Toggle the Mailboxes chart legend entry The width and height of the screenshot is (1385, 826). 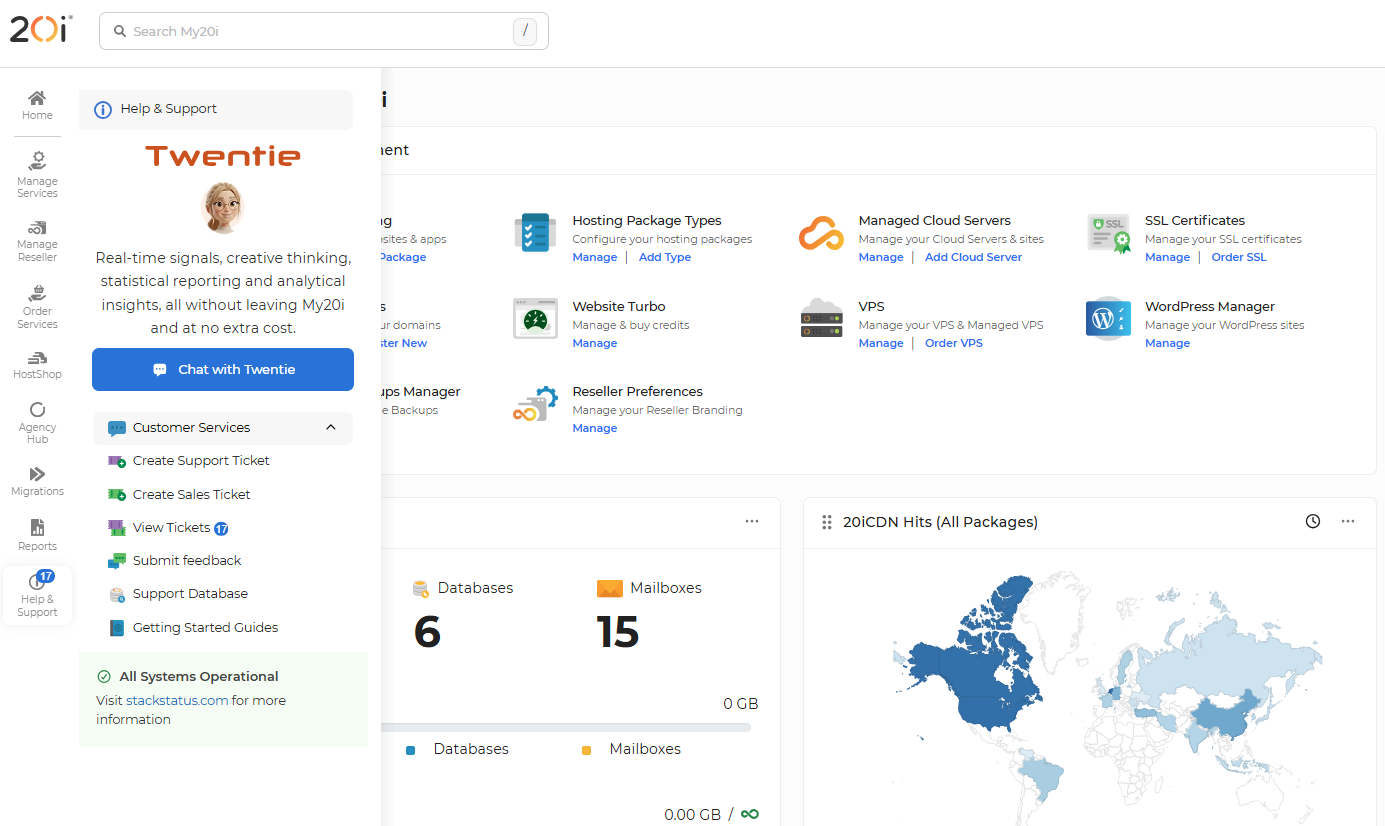(632, 749)
